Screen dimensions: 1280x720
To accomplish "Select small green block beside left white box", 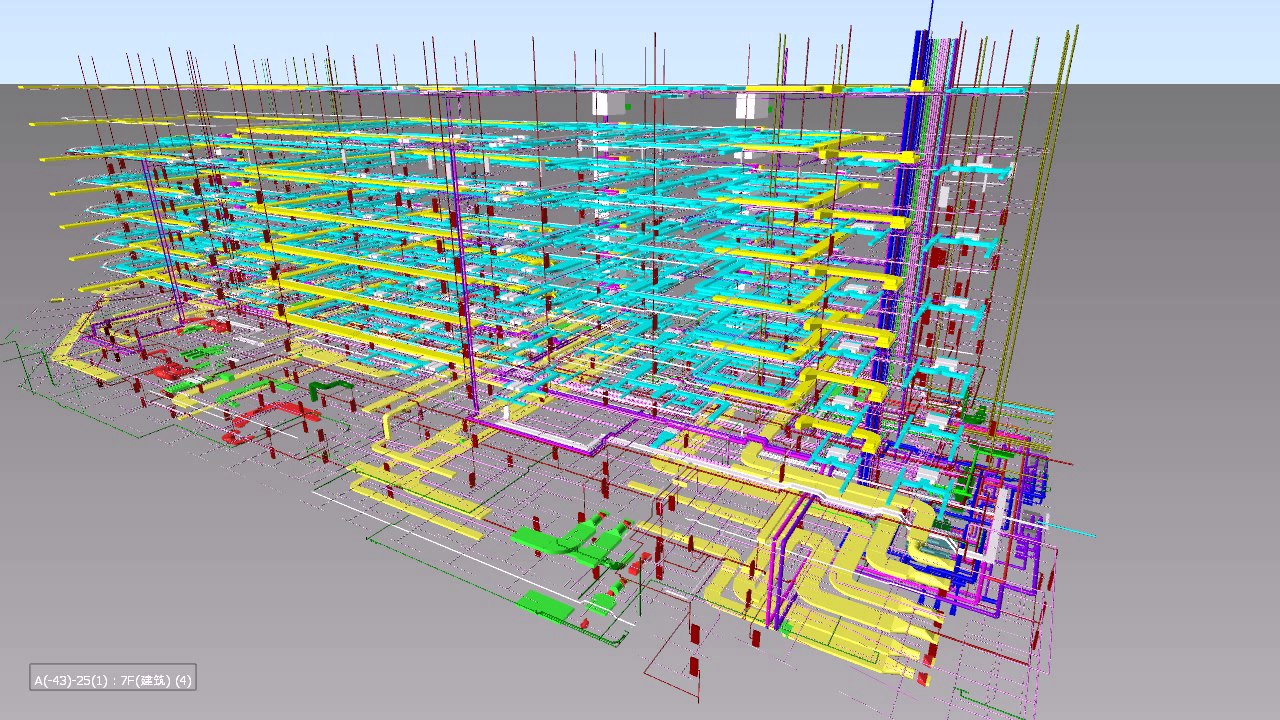I will pos(627,103).
